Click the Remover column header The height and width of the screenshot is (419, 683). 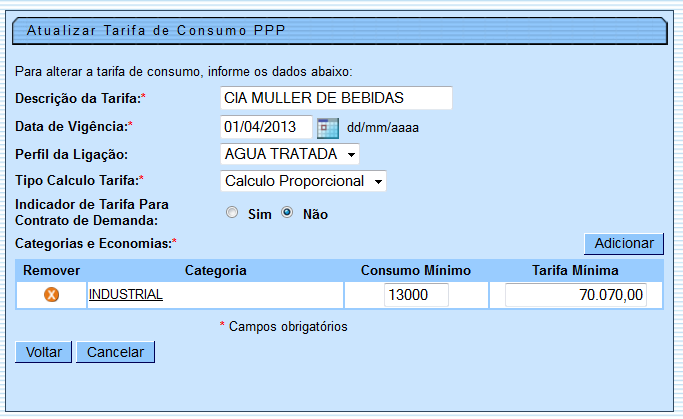point(52,270)
